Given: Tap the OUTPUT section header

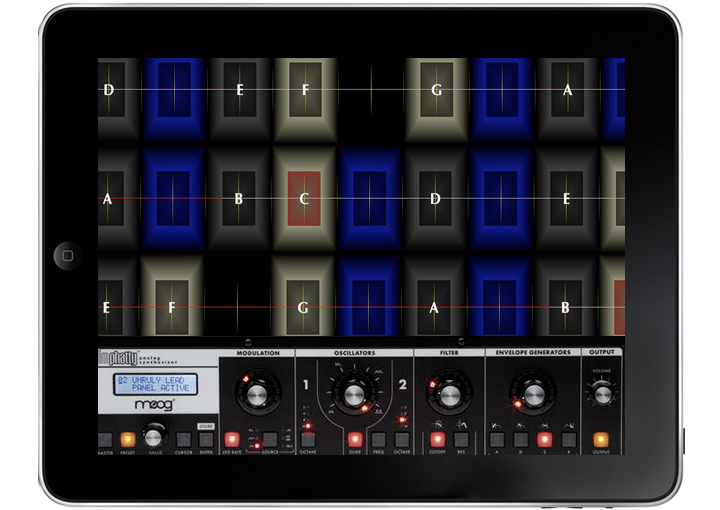Looking at the screenshot, I should pos(602,352).
